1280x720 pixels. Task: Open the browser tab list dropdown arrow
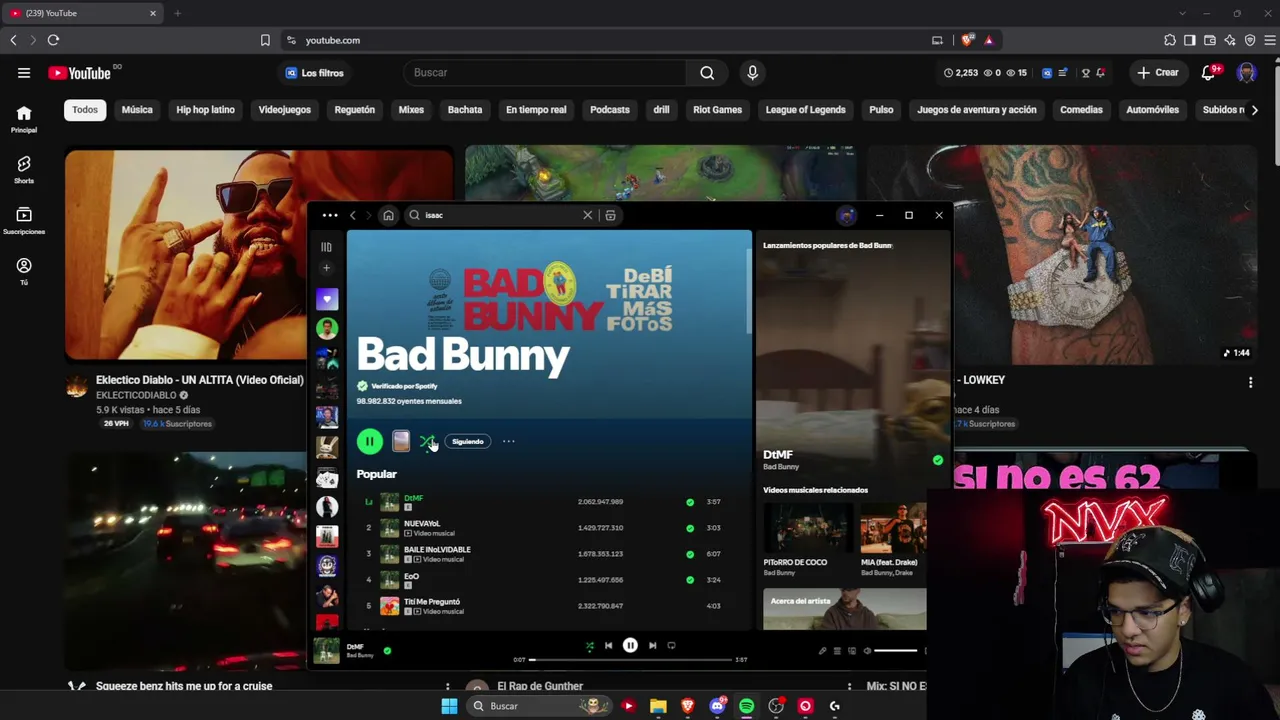pos(1183,13)
